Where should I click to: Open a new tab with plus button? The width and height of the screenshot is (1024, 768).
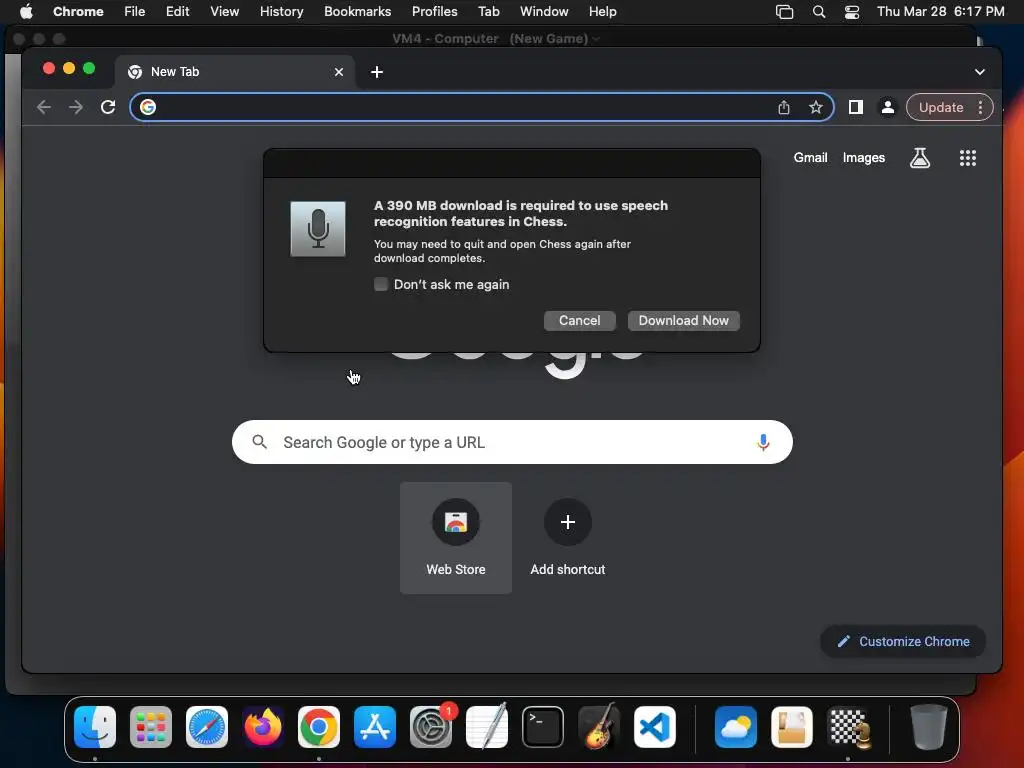coord(377,72)
